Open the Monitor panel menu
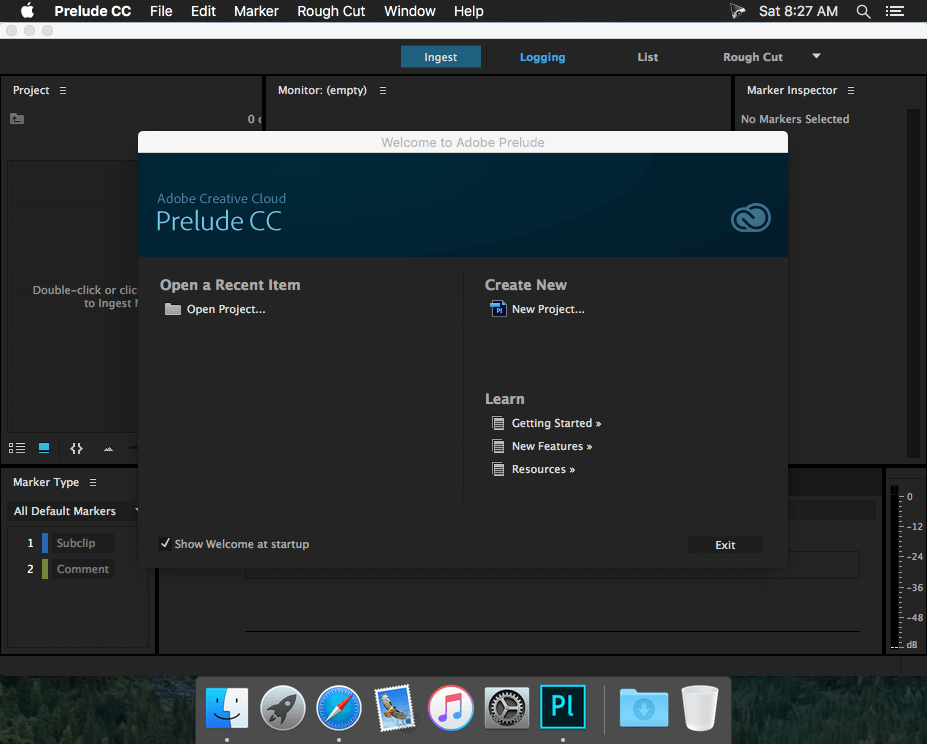This screenshot has width=927, height=744. pos(383,90)
